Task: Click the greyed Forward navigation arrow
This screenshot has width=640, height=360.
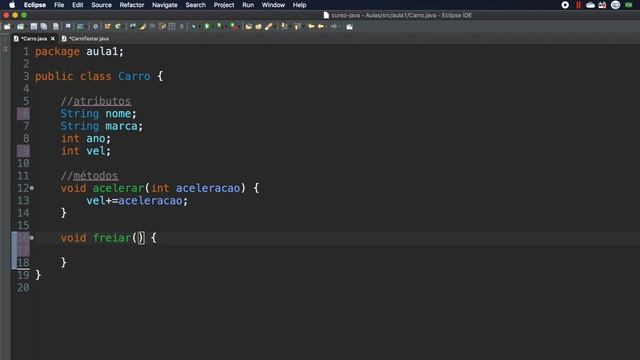Action: point(334,27)
